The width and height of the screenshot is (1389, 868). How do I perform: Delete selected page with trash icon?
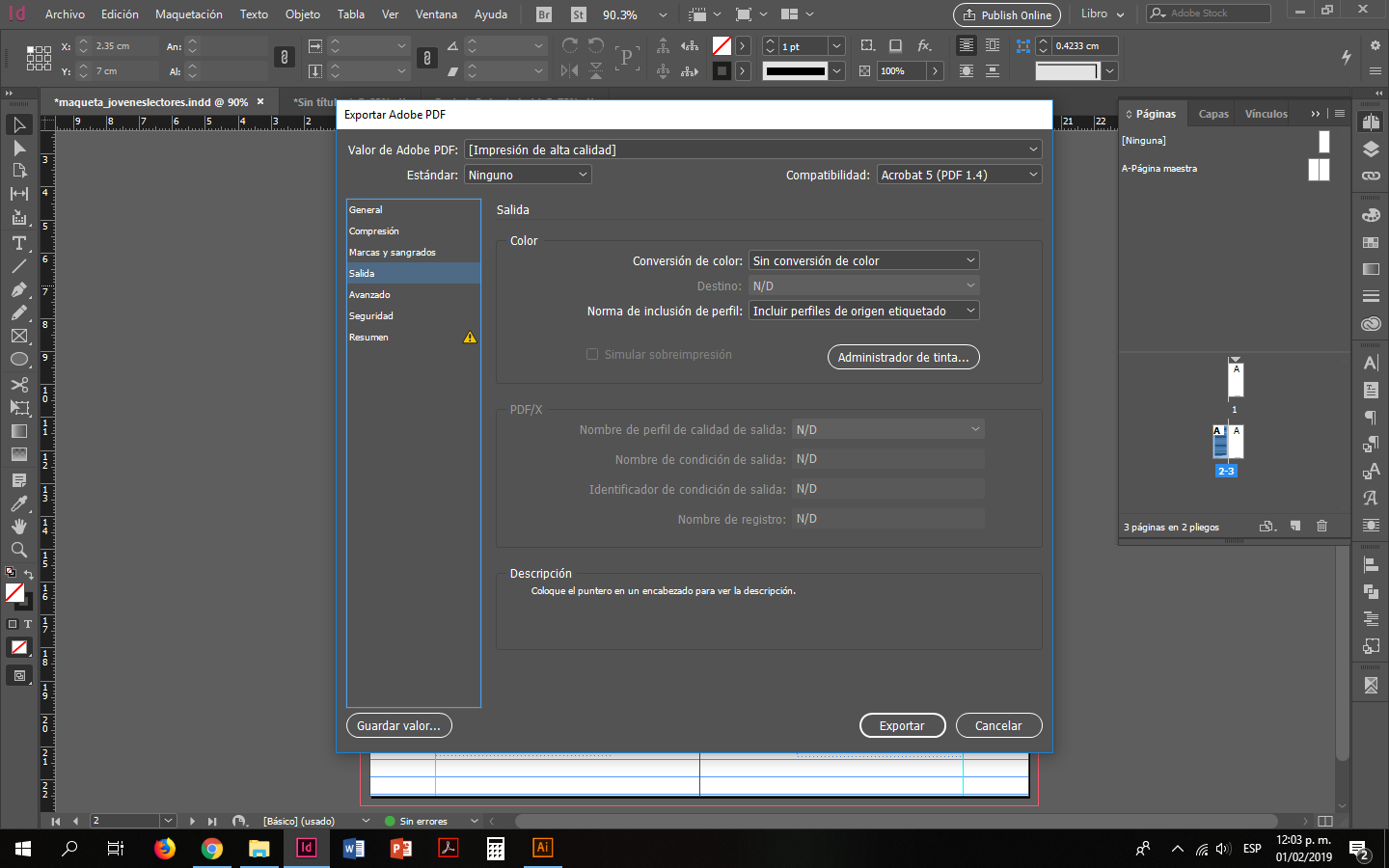coord(1321,526)
